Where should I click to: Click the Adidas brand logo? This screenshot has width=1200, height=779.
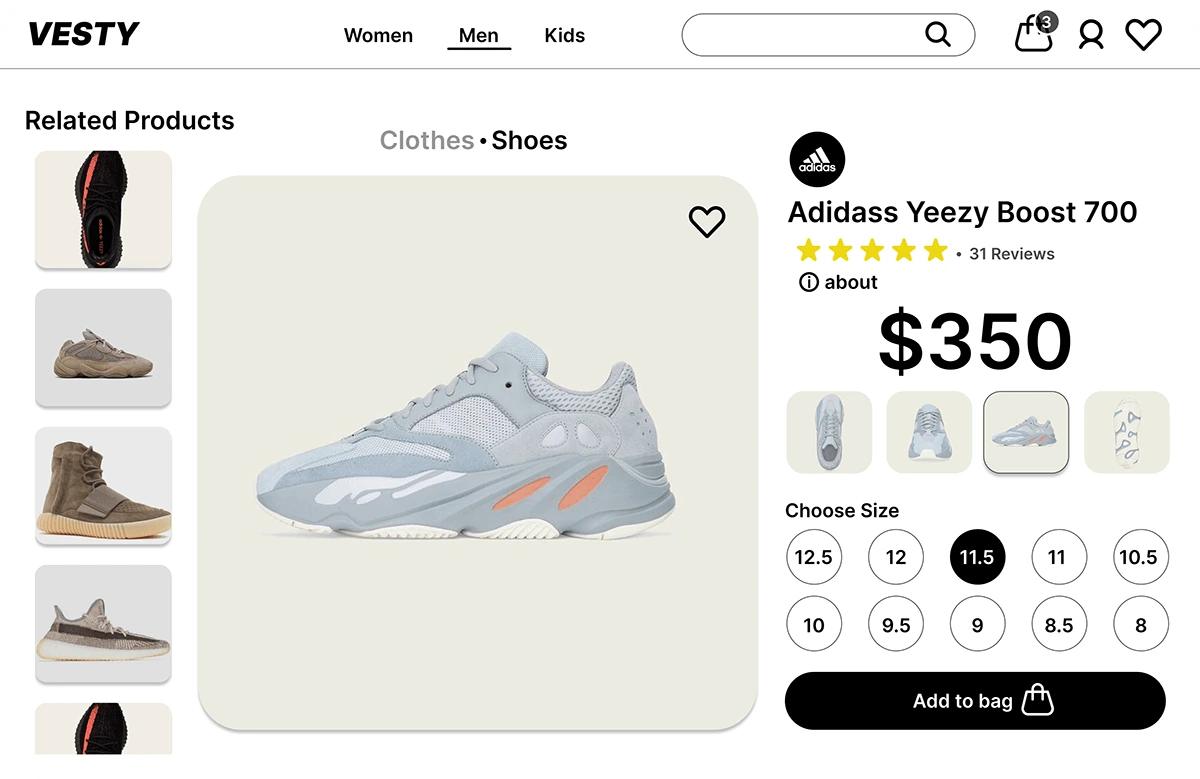coord(817,160)
